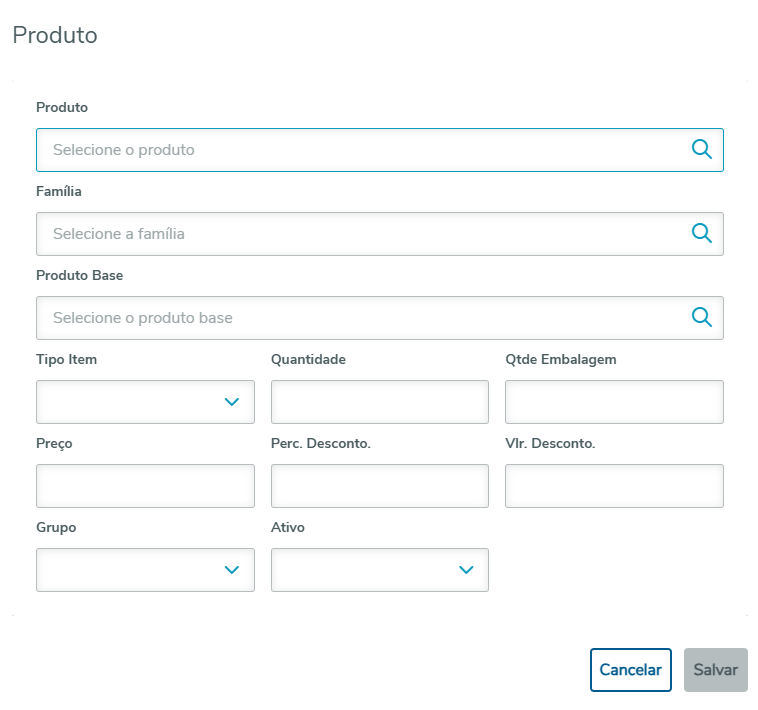Click the Cancelar button
This screenshot has width=758, height=710.
[630, 670]
